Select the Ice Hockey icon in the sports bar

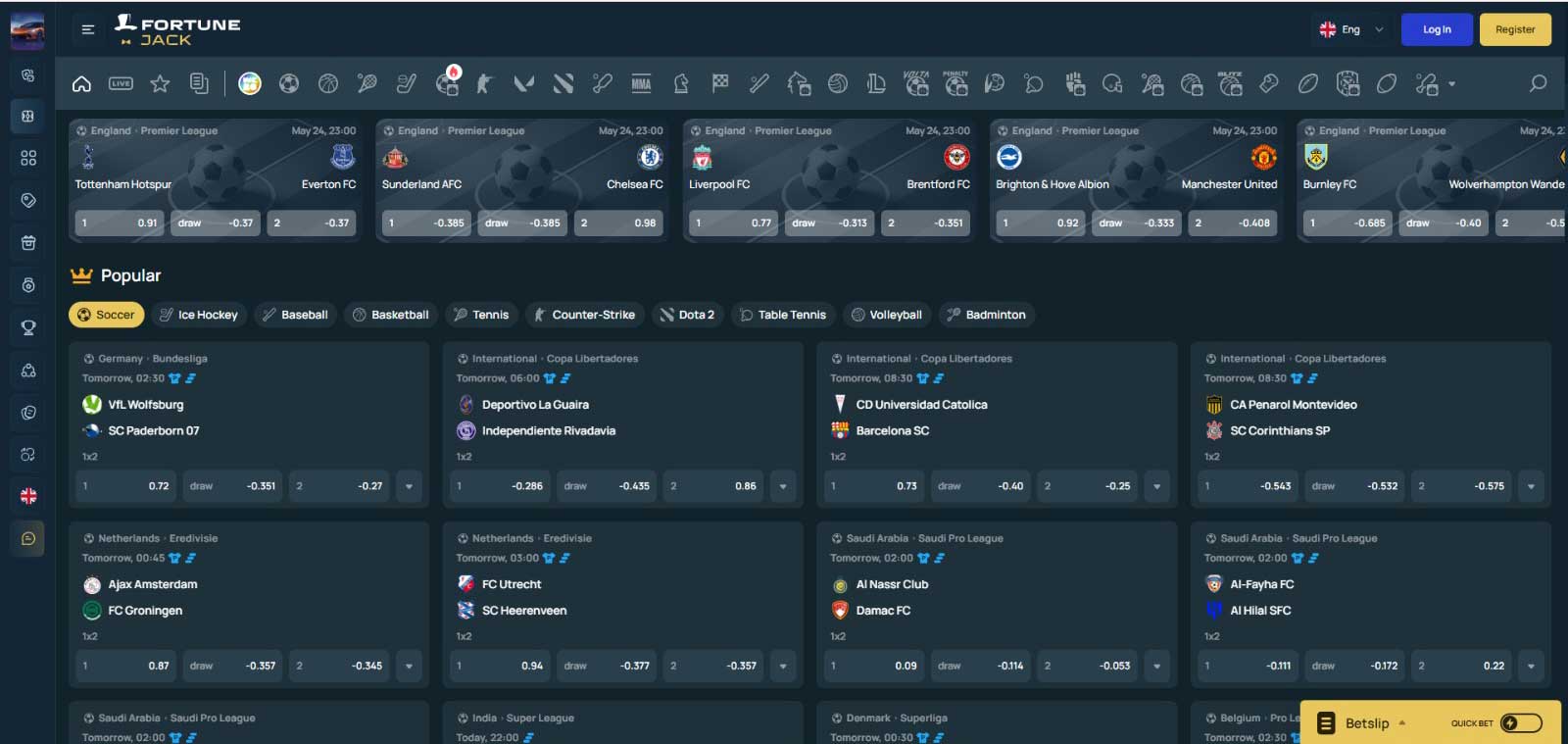tap(407, 84)
